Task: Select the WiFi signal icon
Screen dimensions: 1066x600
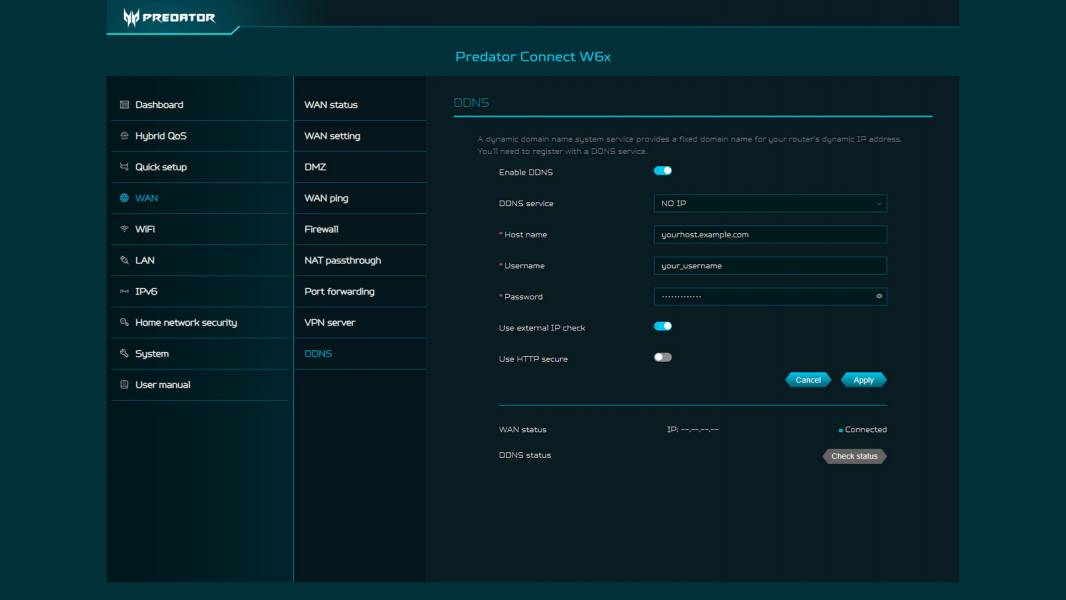Action: click(x=124, y=228)
